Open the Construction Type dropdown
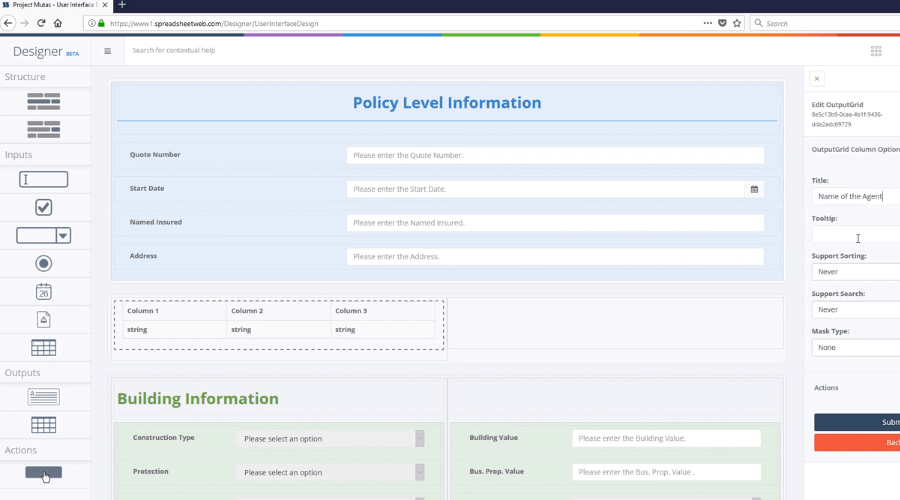Viewport: 900px width, 500px height. (x=331, y=439)
